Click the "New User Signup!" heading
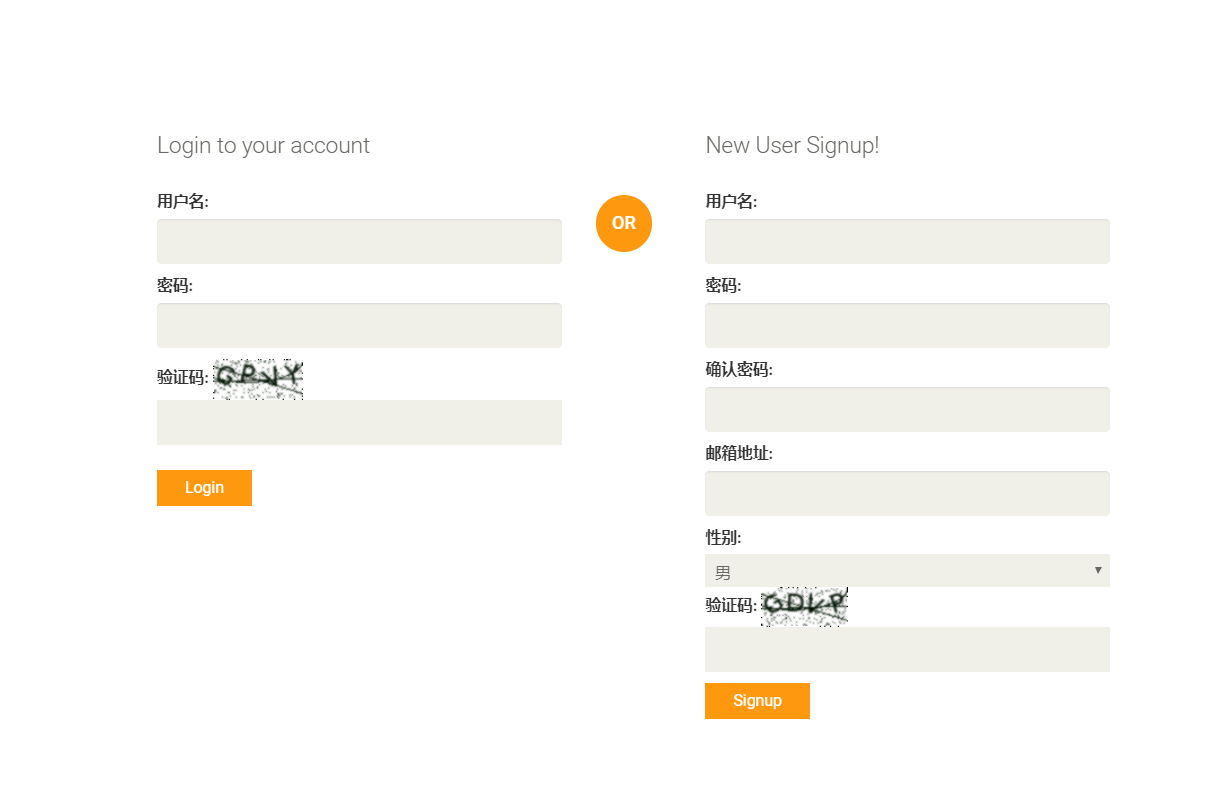The height and width of the screenshot is (785, 1222). [x=792, y=146]
